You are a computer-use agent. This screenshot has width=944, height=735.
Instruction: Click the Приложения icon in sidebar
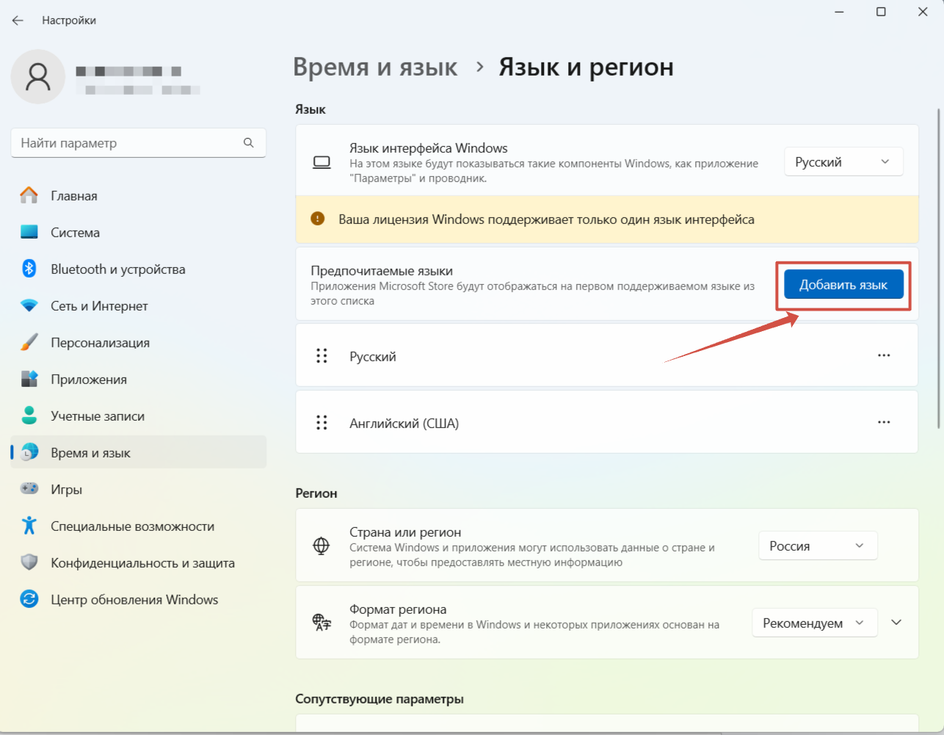point(29,379)
